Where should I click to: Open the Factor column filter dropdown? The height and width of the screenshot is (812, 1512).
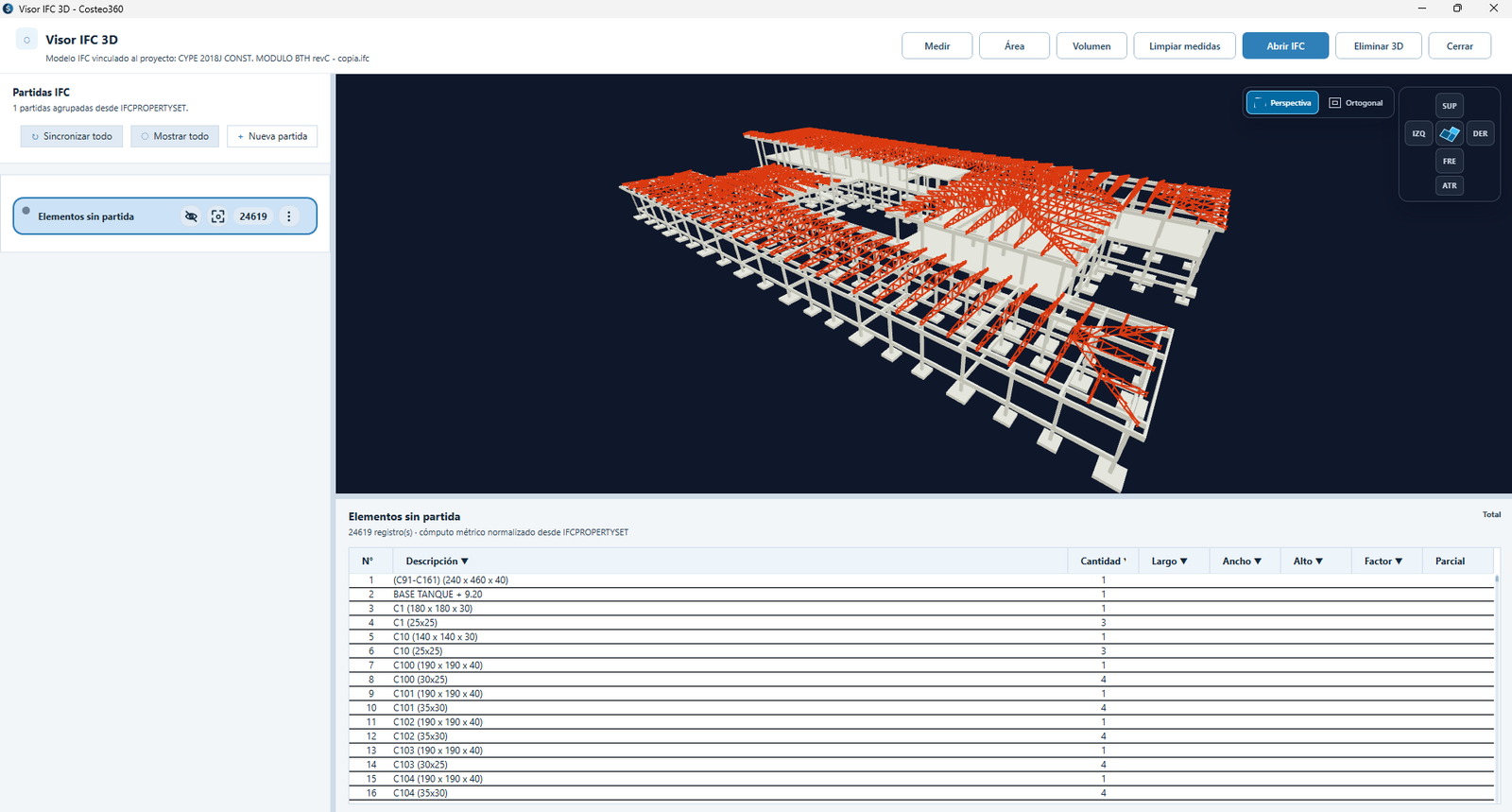click(x=1399, y=561)
